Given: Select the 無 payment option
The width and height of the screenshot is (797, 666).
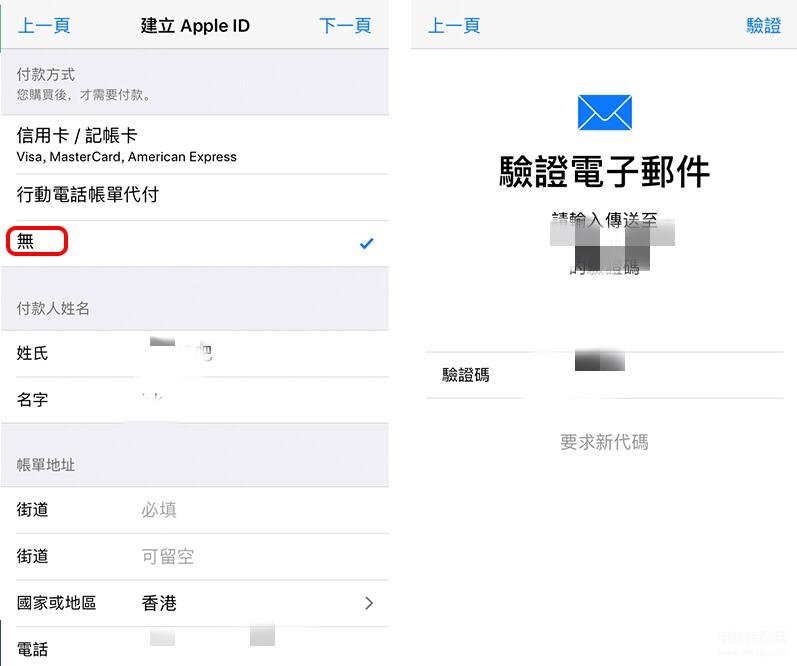Looking at the screenshot, I should (x=195, y=244).
